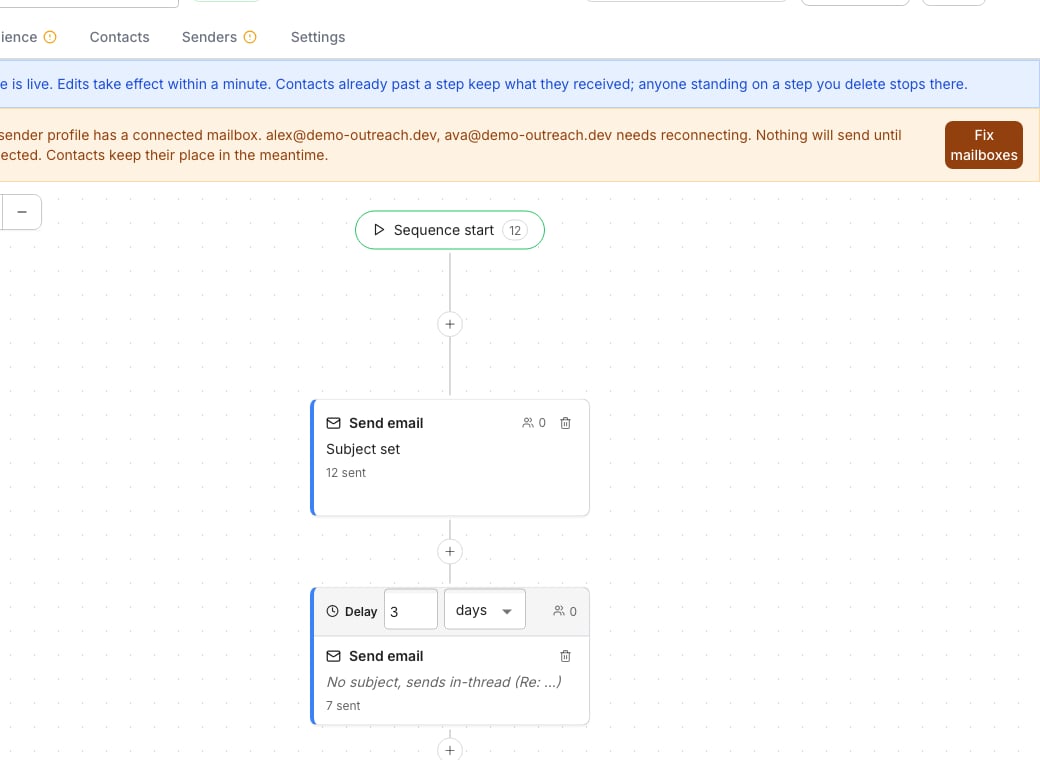The image size is (1040, 760).
Task: Delete the in-thread Send email step
Action: click(565, 656)
